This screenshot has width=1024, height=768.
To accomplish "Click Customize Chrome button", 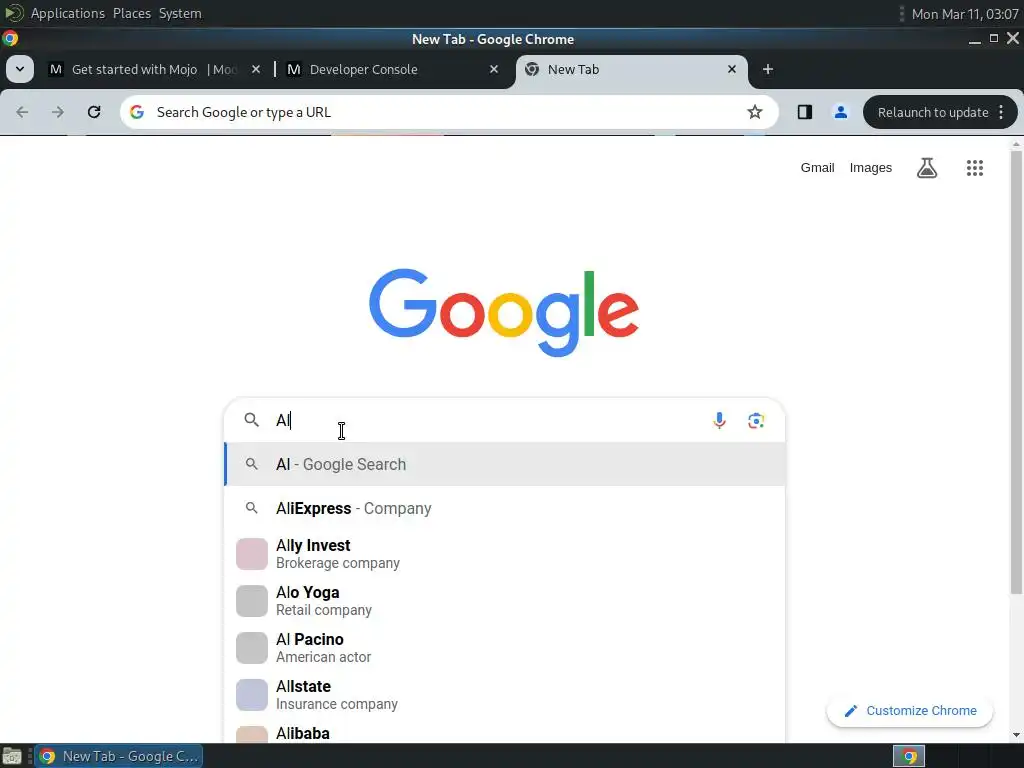I will pos(910,711).
